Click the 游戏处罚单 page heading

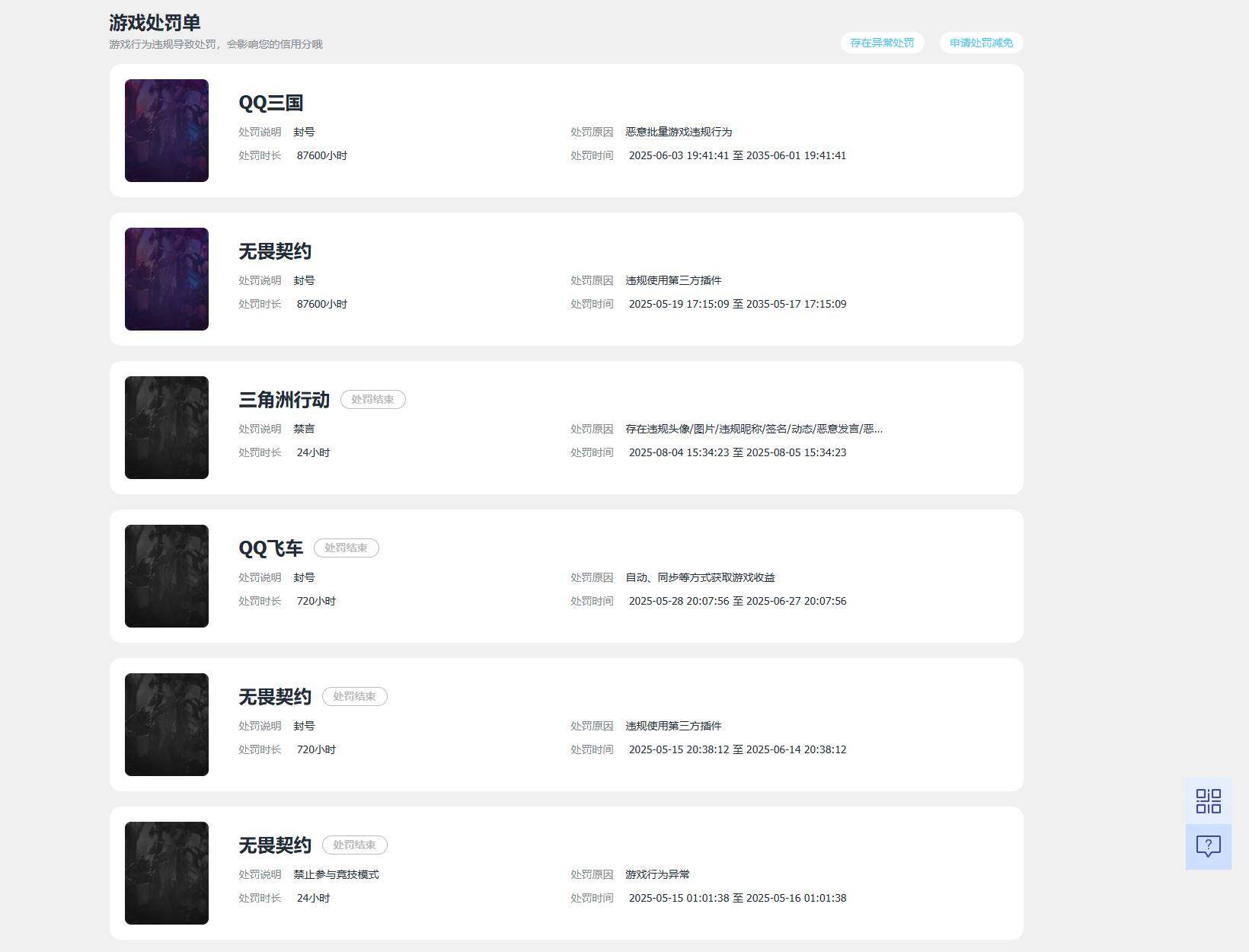point(155,23)
